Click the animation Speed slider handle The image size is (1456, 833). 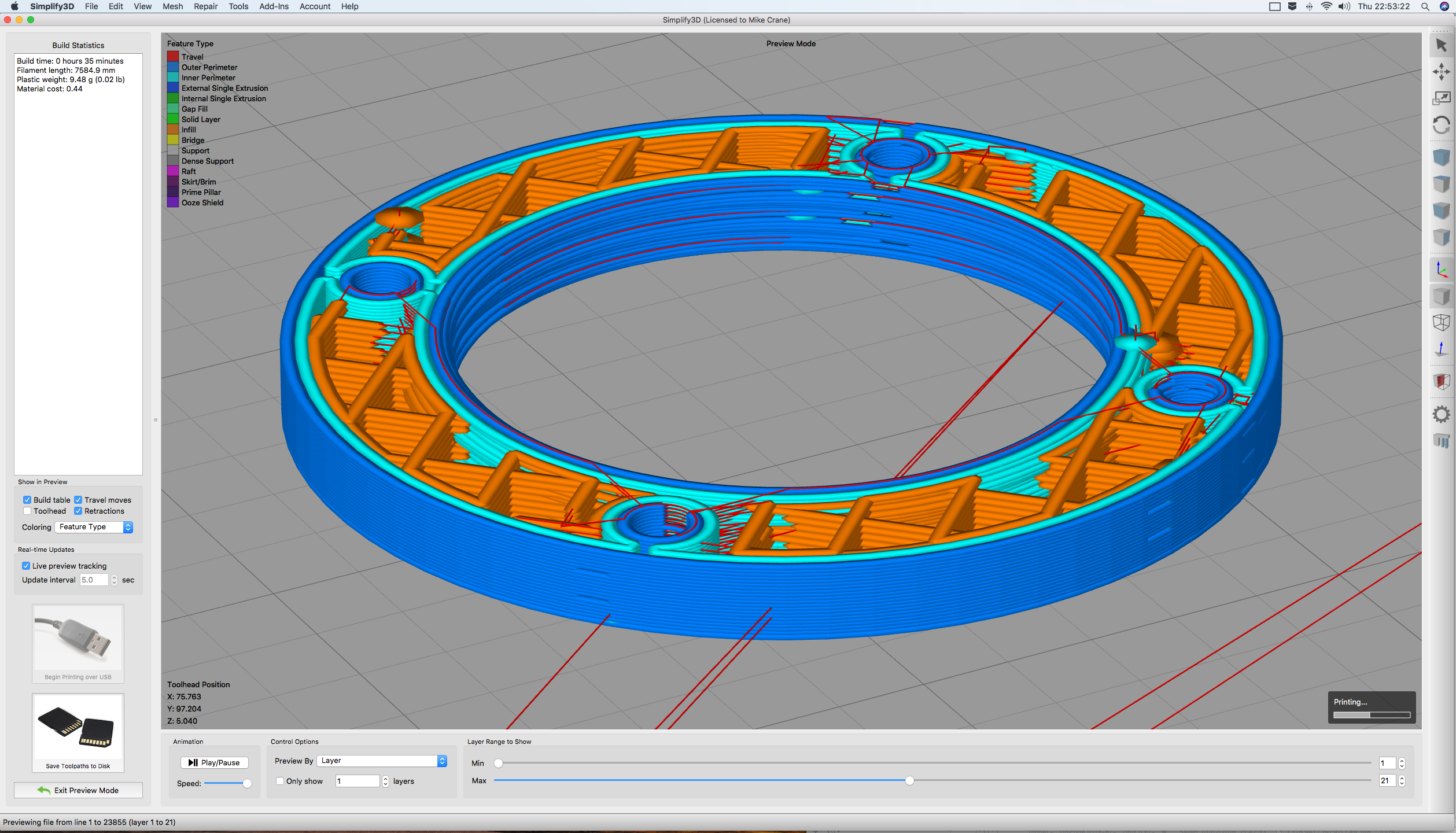(247, 783)
